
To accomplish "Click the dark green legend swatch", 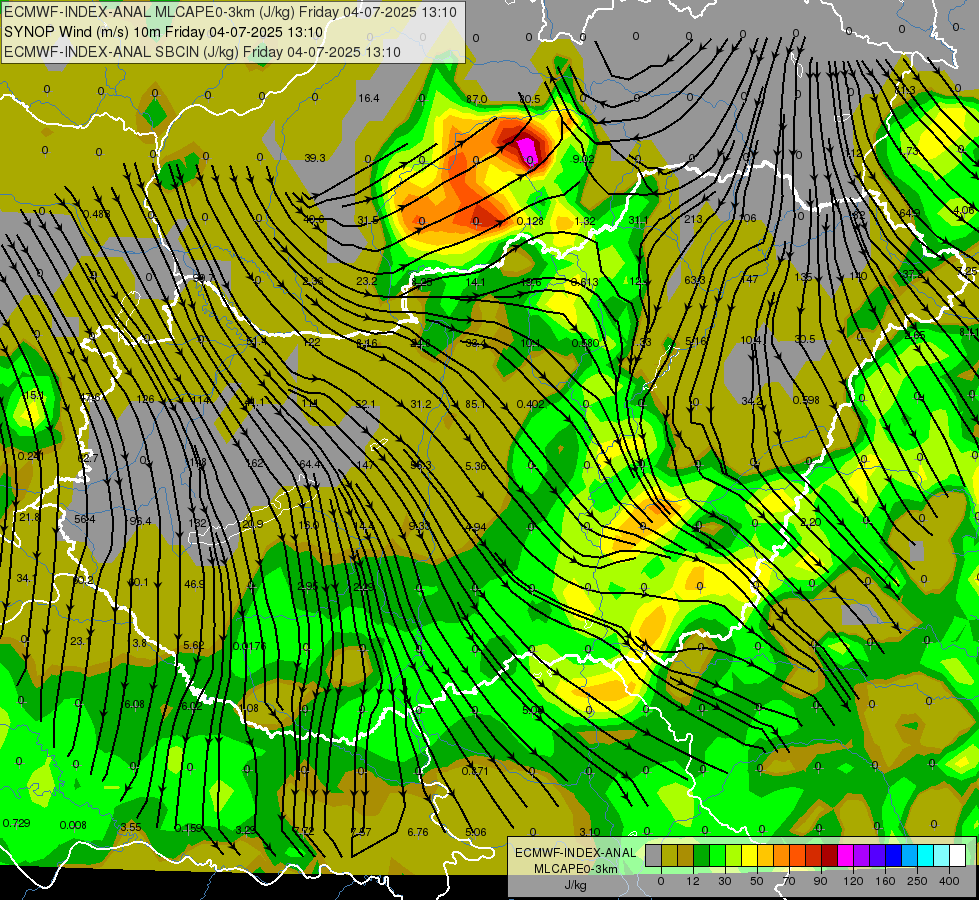I will coord(702,855).
